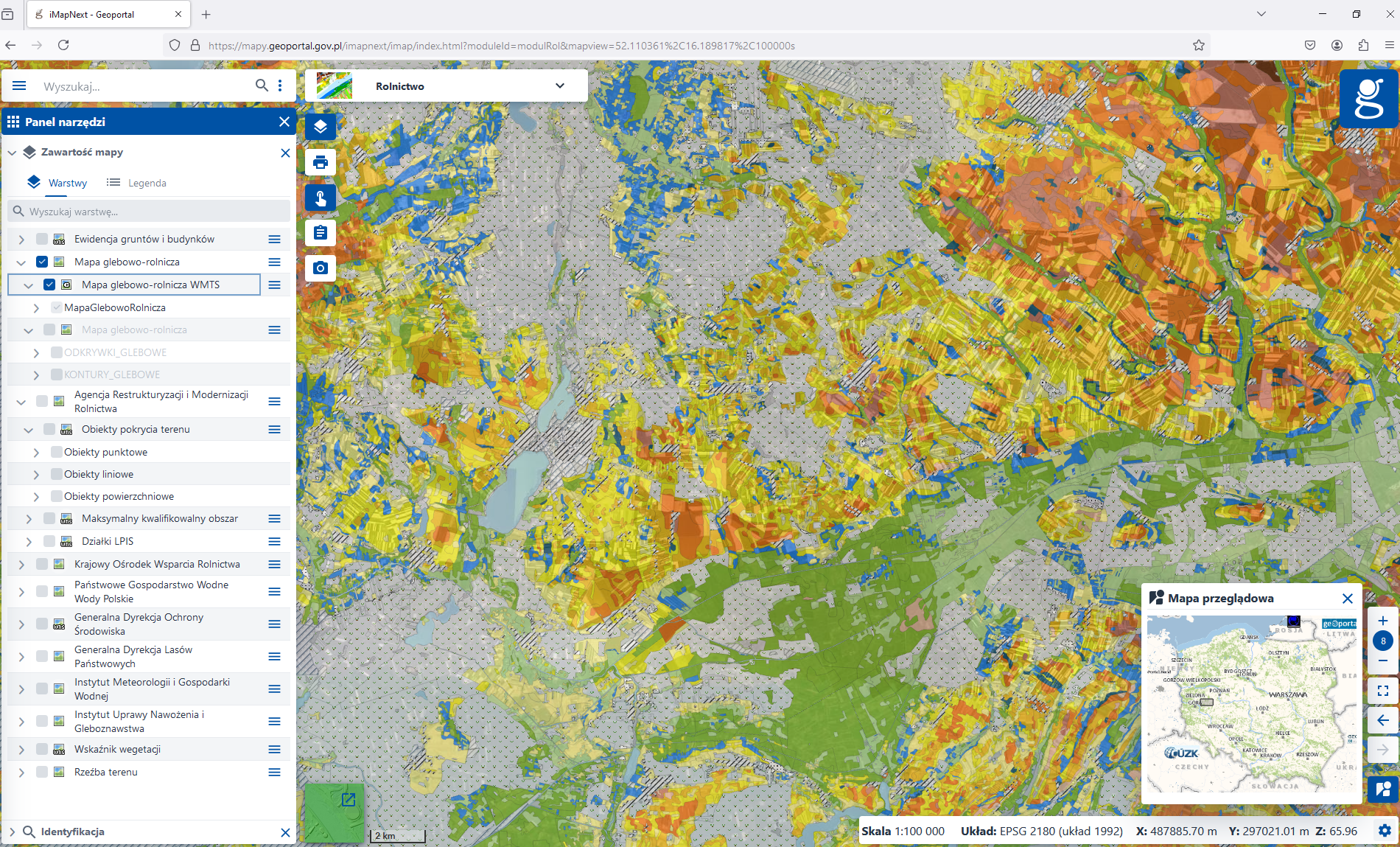The image size is (1400, 847).
Task: Switch to the Warstwy tab
Action: click(57, 183)
